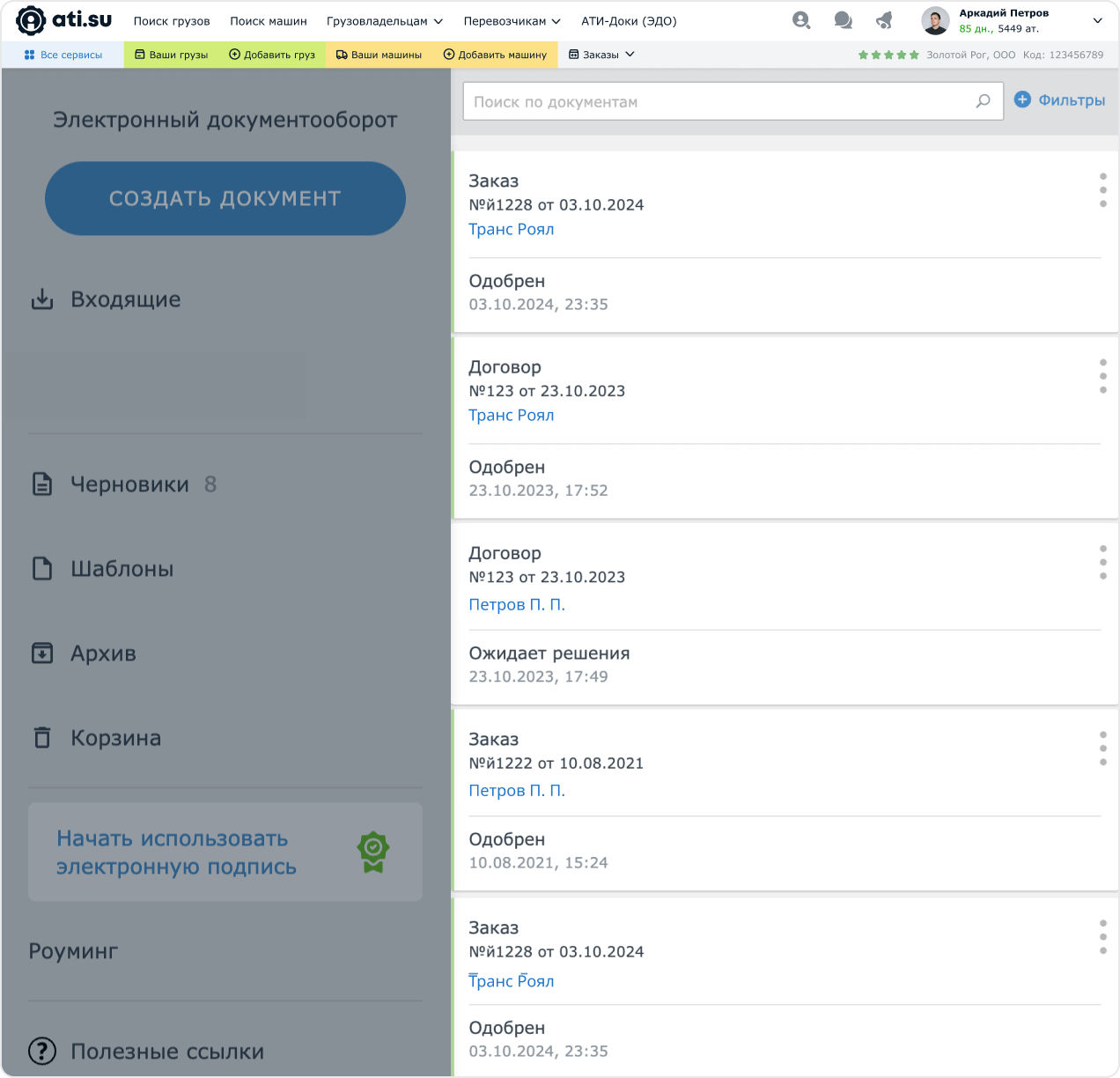Viewport: 1120px width, 1078px height.
Task: Open the three-dot menu for Петров П. П. договор
Action: (1102, 562)
